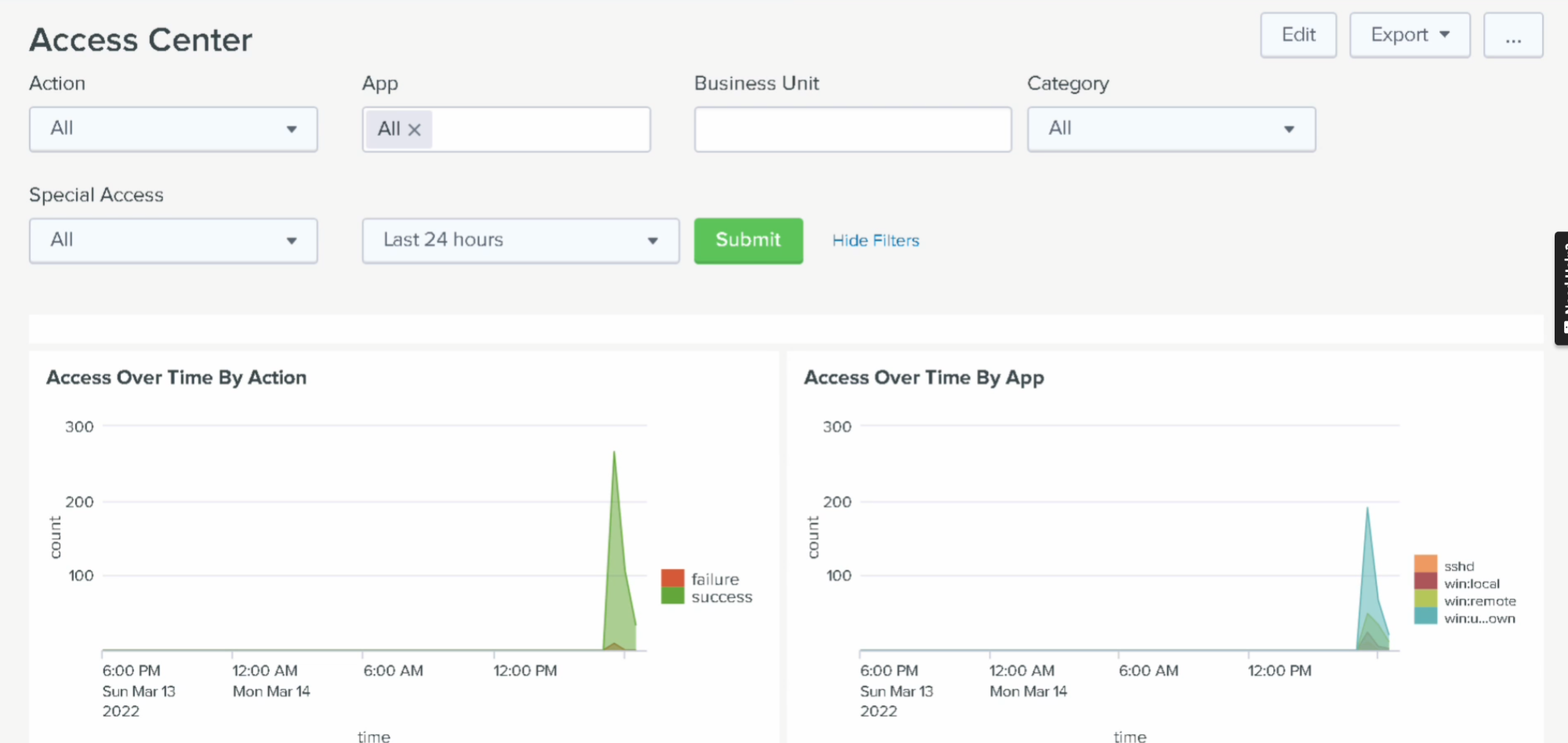This screenshot has width=1568, height=743.
Task: Click the success legend color swatch
Action: click(672, 596)
